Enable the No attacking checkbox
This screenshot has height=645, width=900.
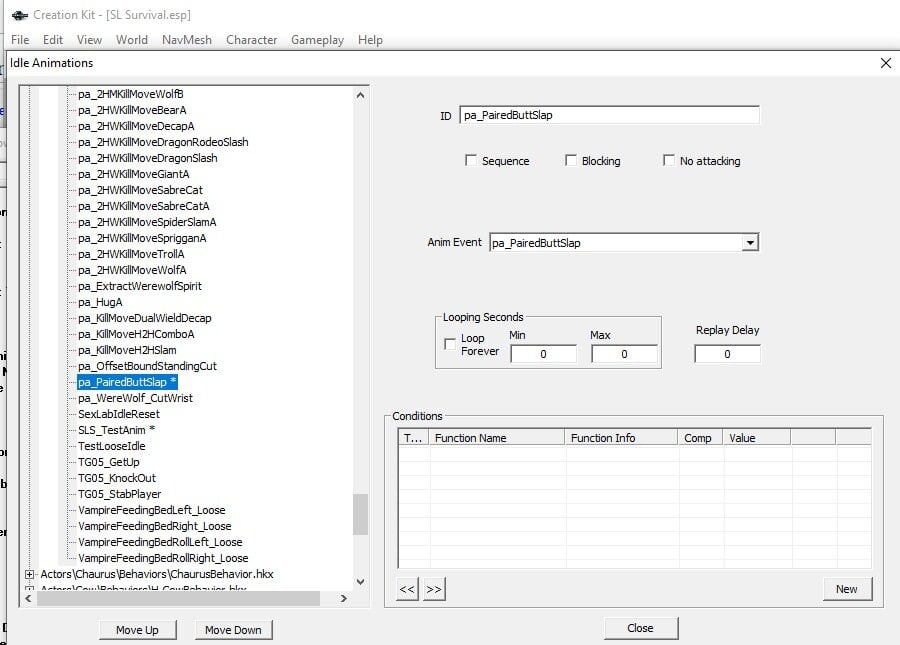[x=669, y=160]
